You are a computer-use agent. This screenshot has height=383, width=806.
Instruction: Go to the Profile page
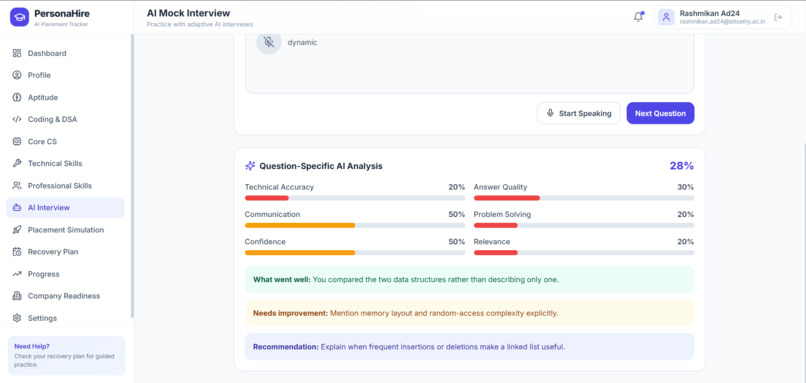click(x=65, y=75)
